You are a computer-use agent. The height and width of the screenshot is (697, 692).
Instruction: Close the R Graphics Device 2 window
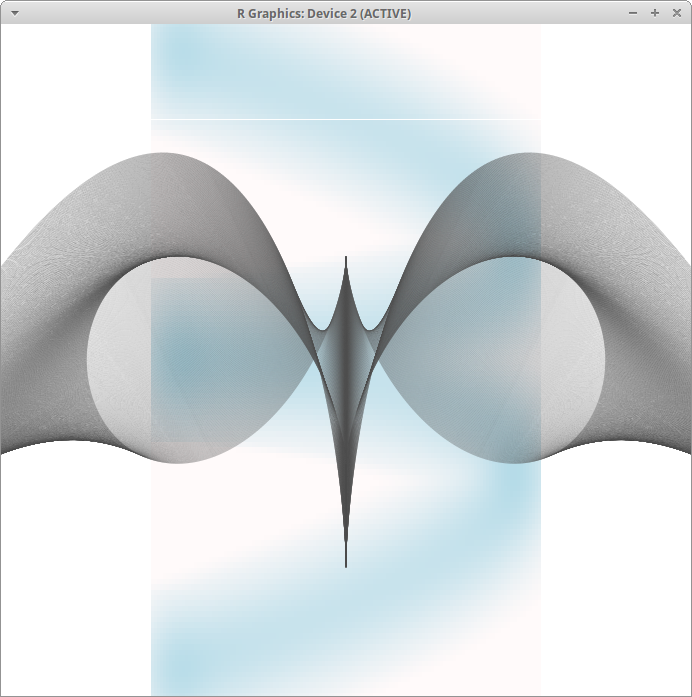pyautogui.click(x=677, y=13)
